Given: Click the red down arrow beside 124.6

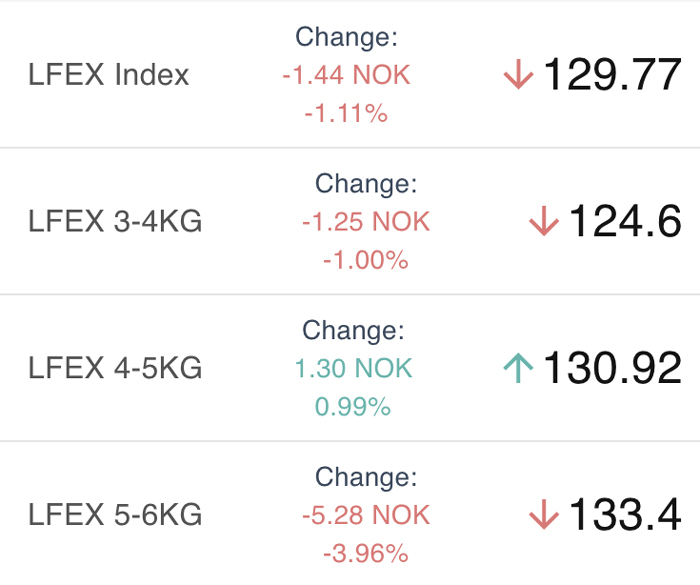Looking at the screenshot, I should click(544, 221).
